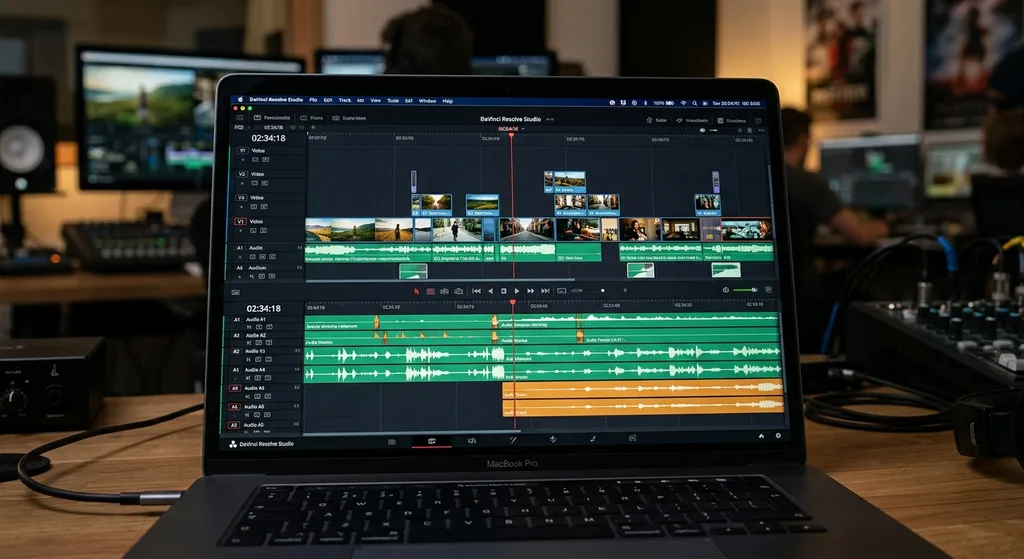
Task: Open the Deliver page icon at bottom right of page bar
Action: tap(632, 438)
